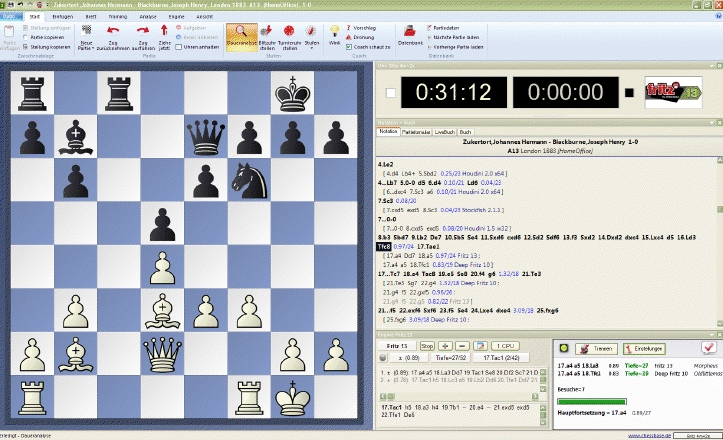Click black square right of clock
Viewport: 723px width, 440px height.
[629, 93]
